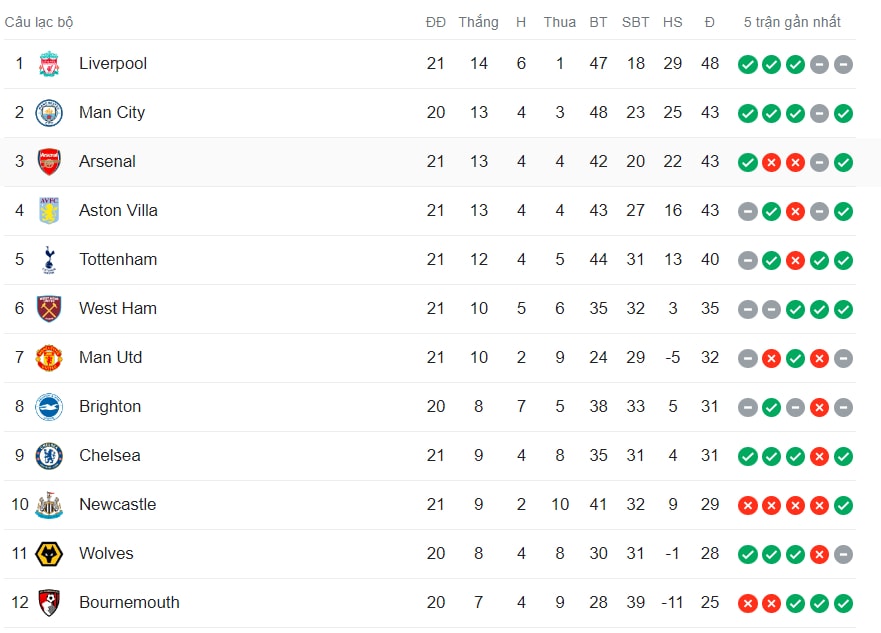This screenshot has width=881, height=633.
Task: Click the '5 trận gần nhất' header
Action: [x=792, y=22]
